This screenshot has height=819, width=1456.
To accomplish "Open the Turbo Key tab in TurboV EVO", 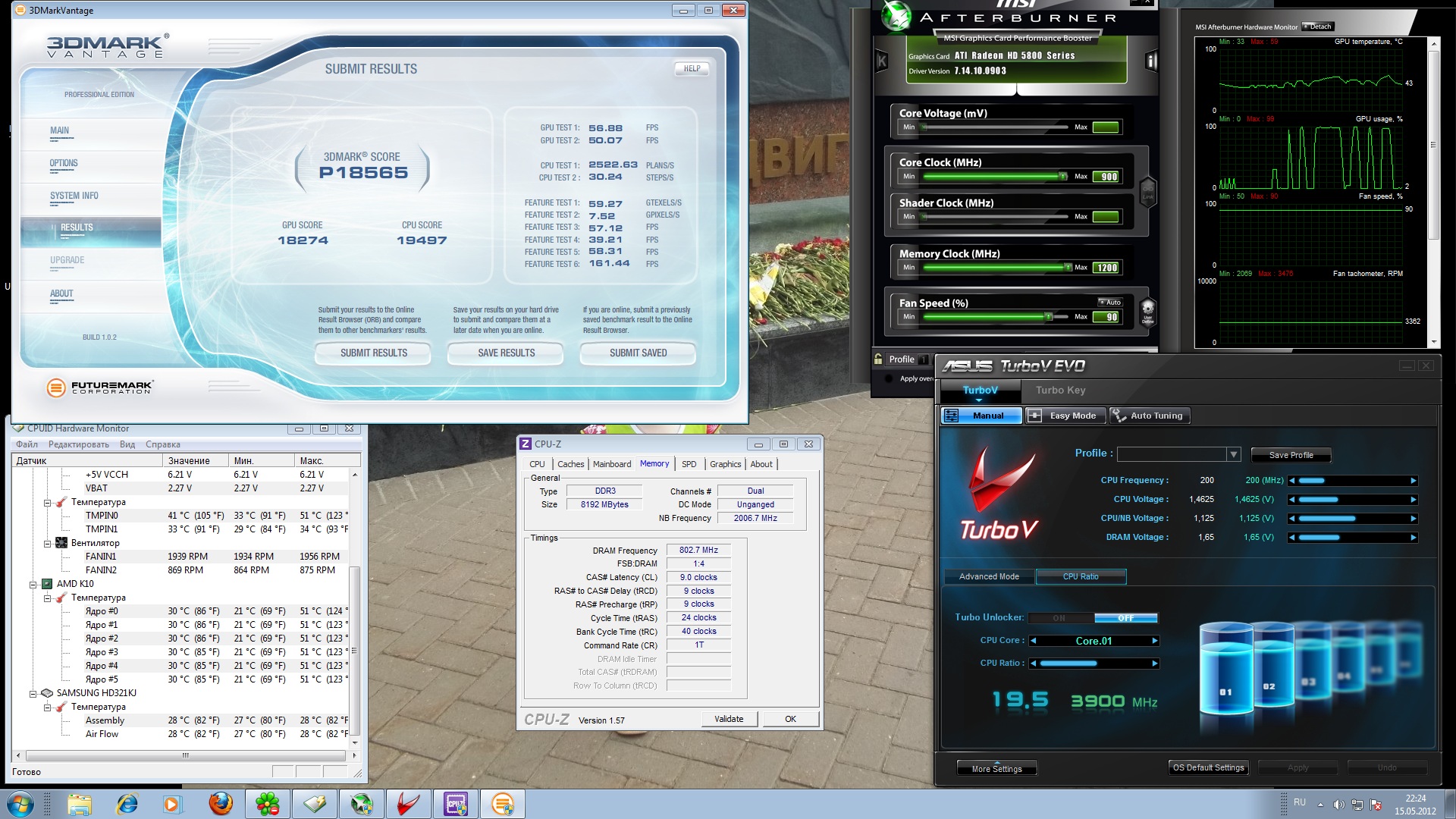I will click(x=1060, y=391).
